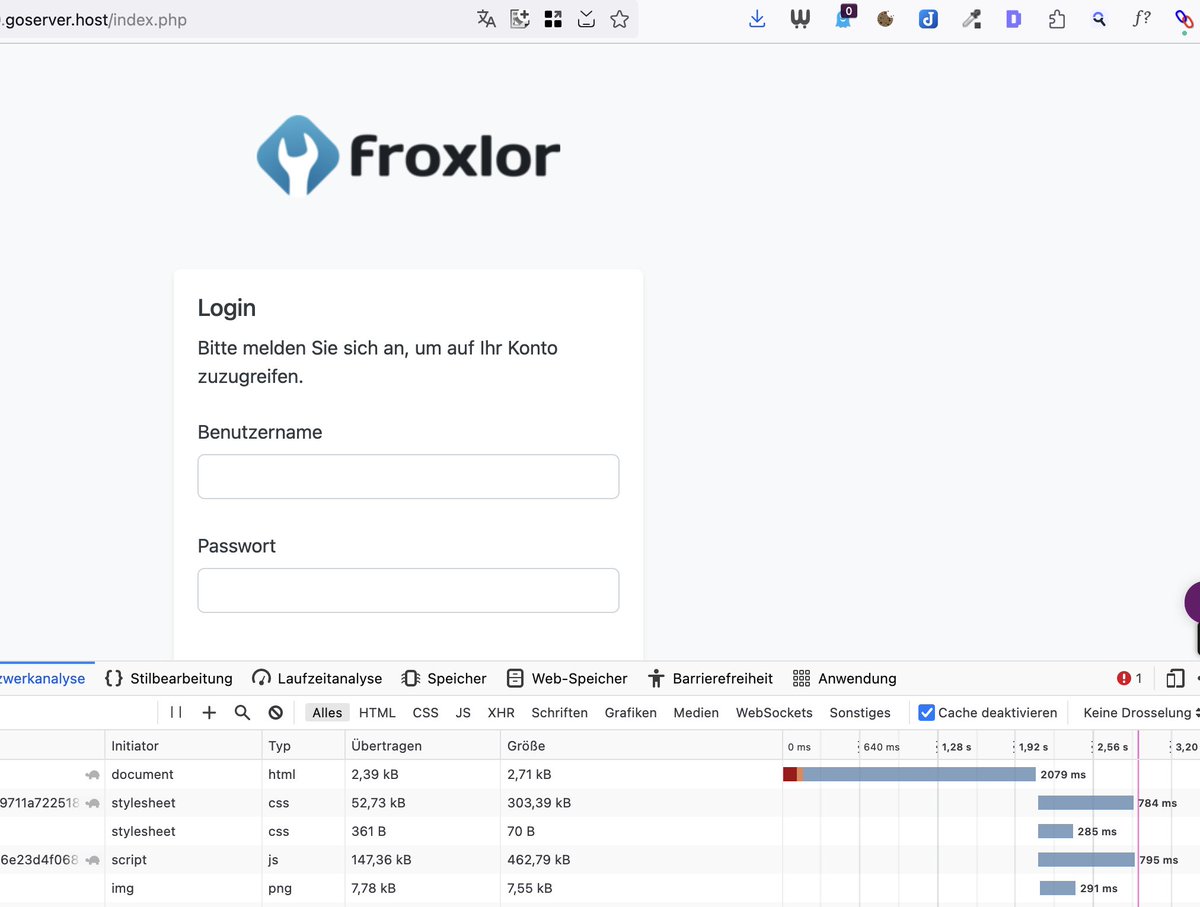Activate the eyedropper color picker extension
1200x907 pixels.
[971, 19]
